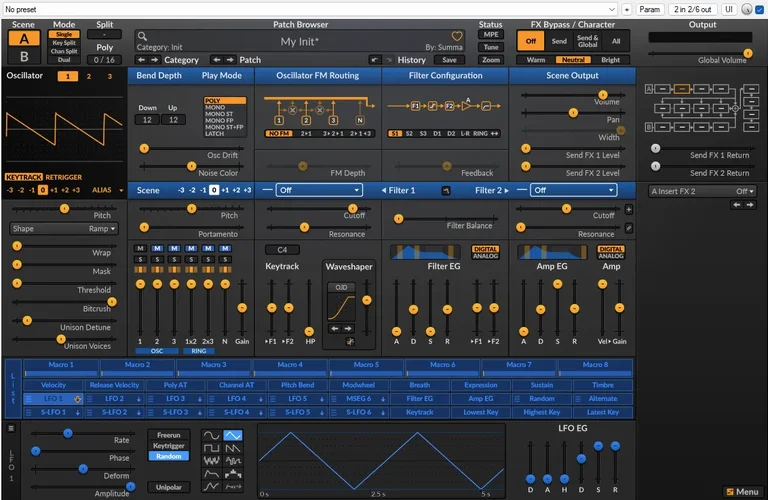Viewport: 768px width, 500px height.
Task: Click the patch search magnifier icon
Action: (142, 37)
